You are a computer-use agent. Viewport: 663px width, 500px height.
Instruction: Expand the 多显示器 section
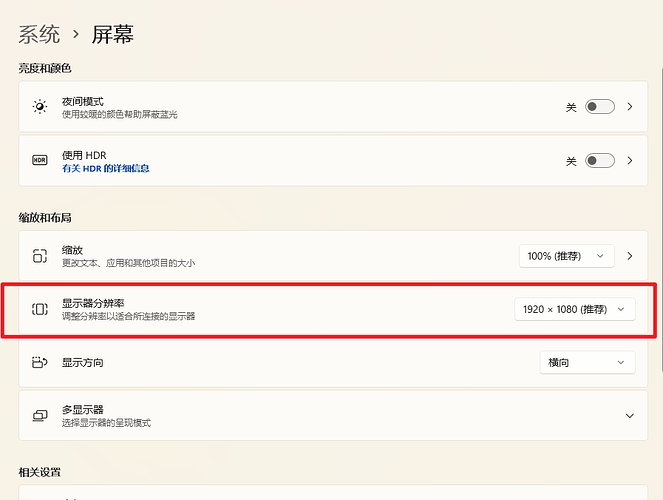click(629, 416)
